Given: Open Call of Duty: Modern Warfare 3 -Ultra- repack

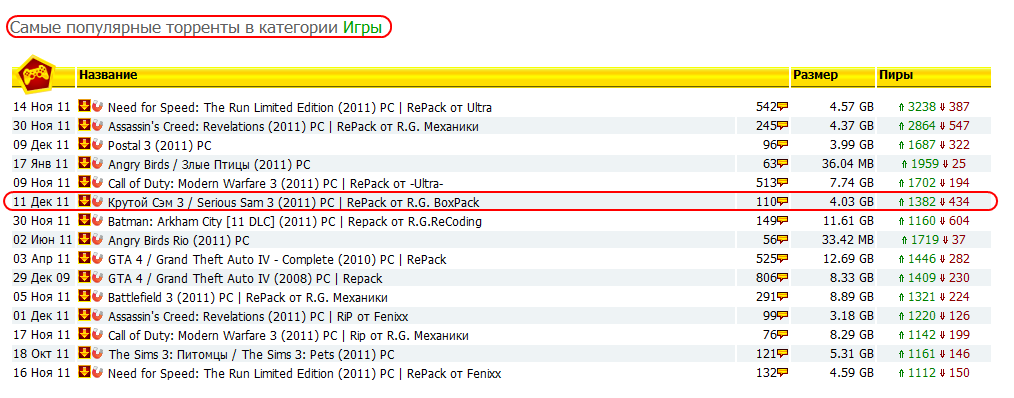Looking at the screenshot, I should 284,183.
